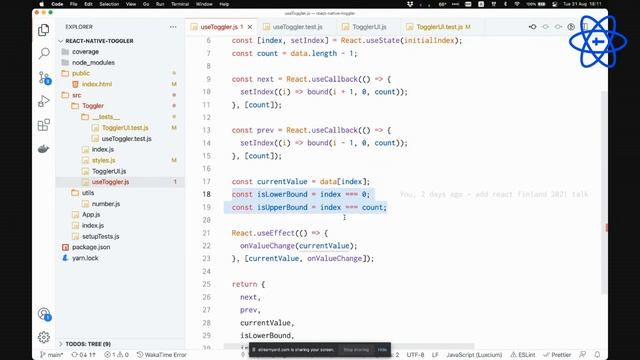Click the open changes git icon
The width and height of the screenshot is (640, 360).
pyautogui.click(x=533, y=27)
